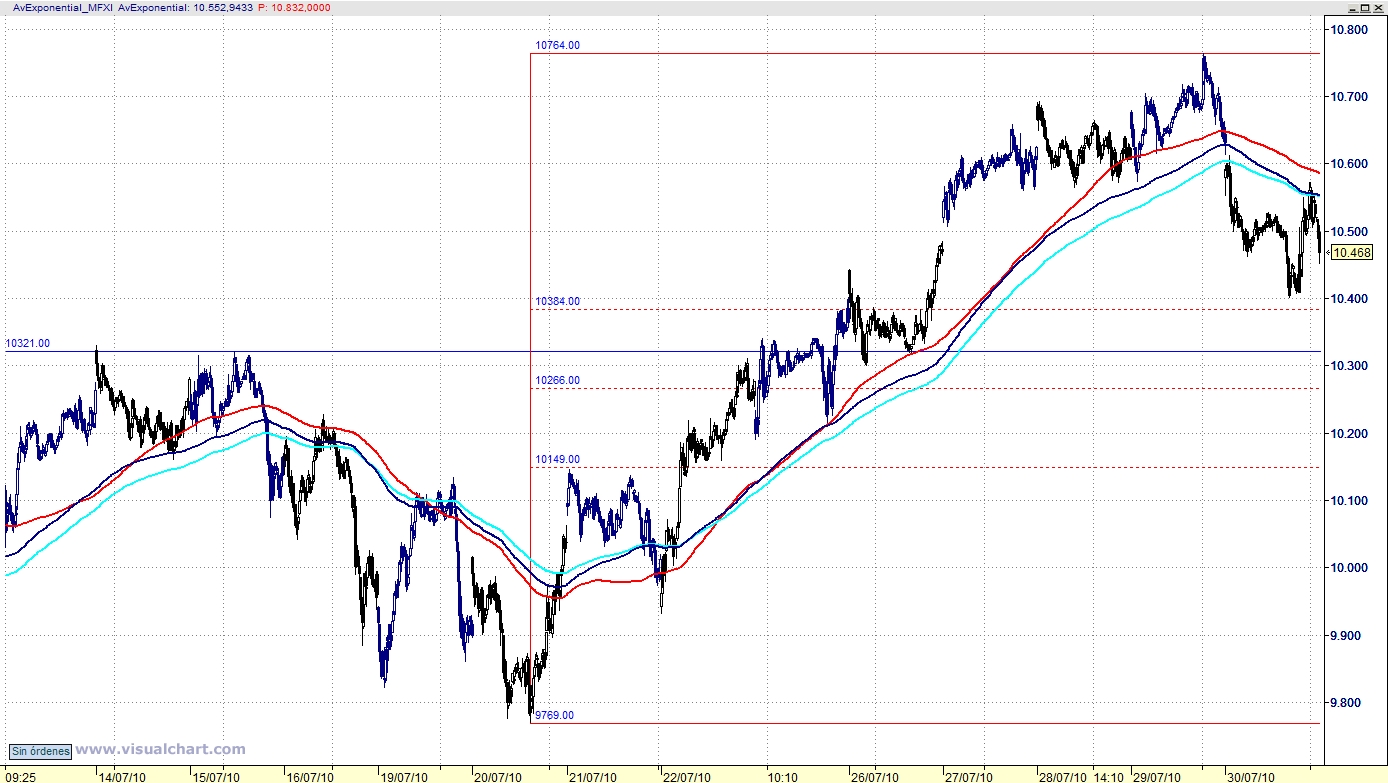Click the 26/07/10 date axis label

pos(874,776)
